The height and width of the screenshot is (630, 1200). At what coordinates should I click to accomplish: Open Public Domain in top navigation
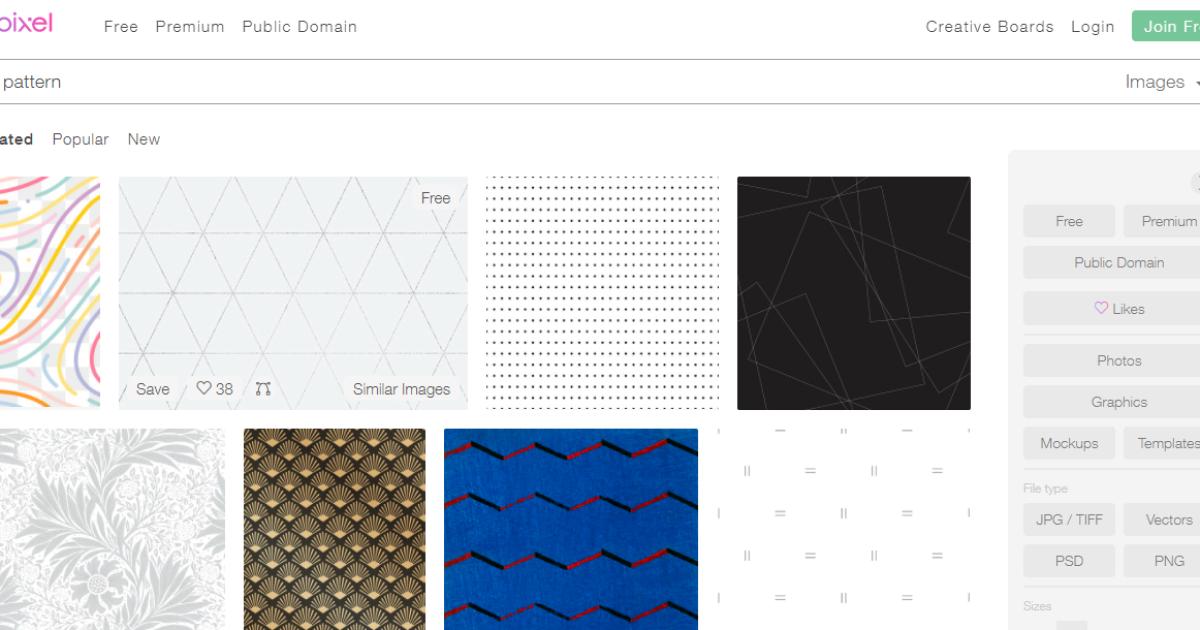pyautogui.click(x=299, y=27)
